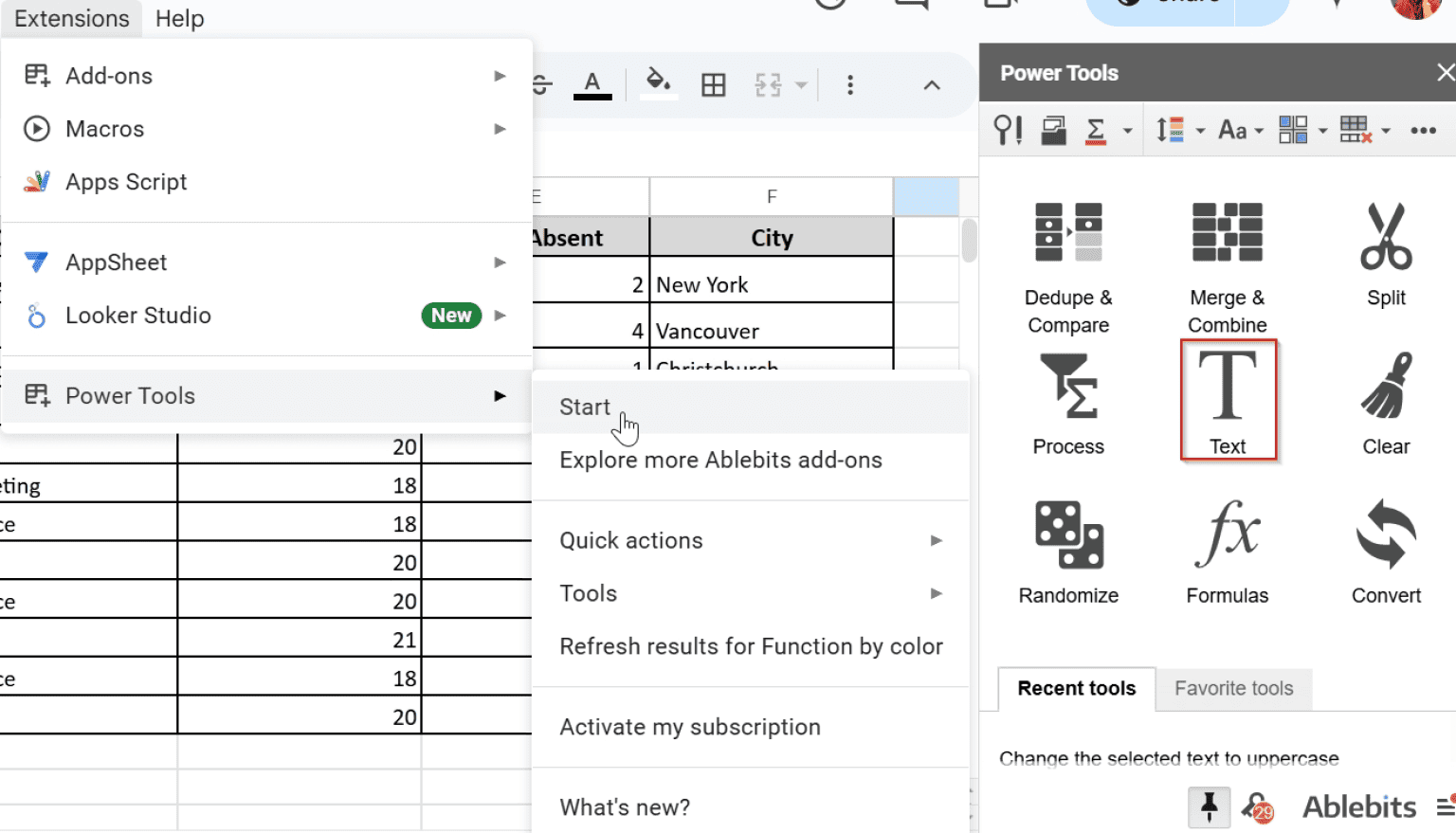
Task: Launch the Convert tool
Action: tap(1386, 552)
